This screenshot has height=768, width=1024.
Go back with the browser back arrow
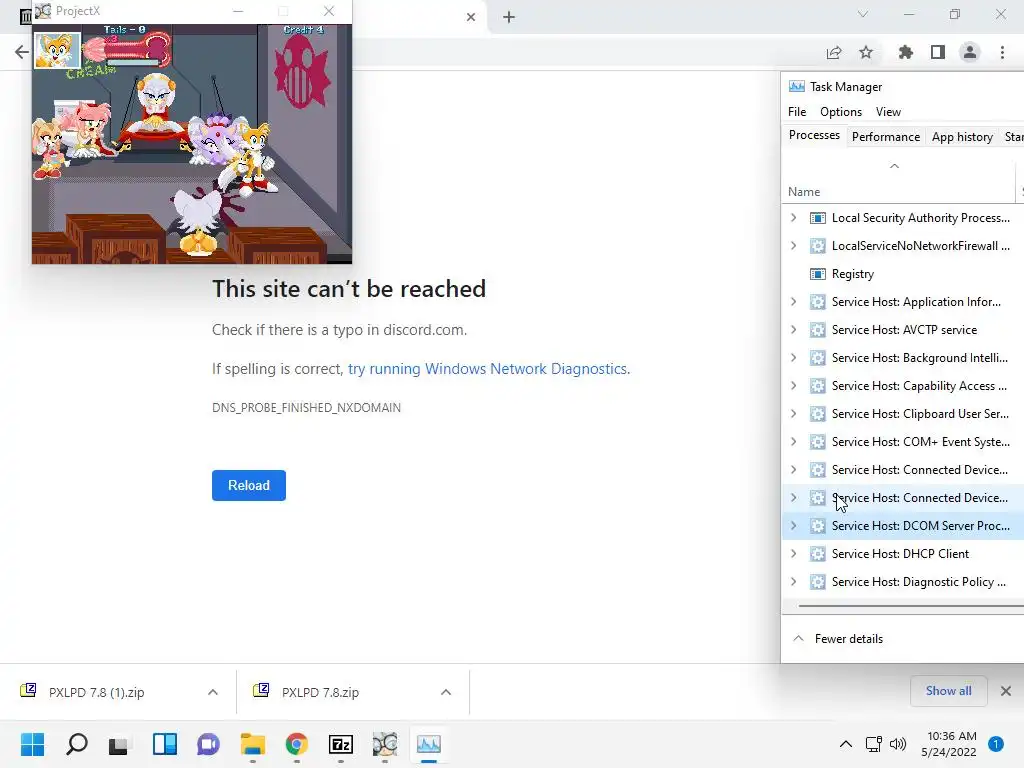click(22, 52)
